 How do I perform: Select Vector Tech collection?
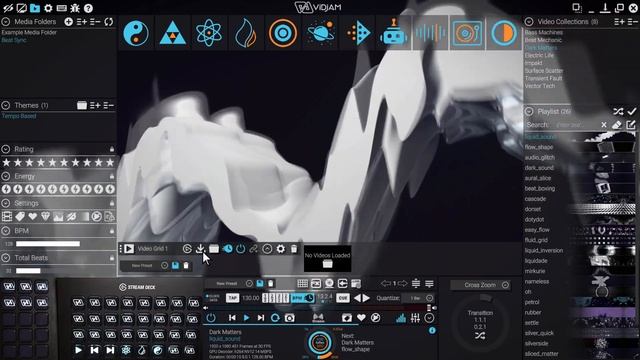coord(540,86)
